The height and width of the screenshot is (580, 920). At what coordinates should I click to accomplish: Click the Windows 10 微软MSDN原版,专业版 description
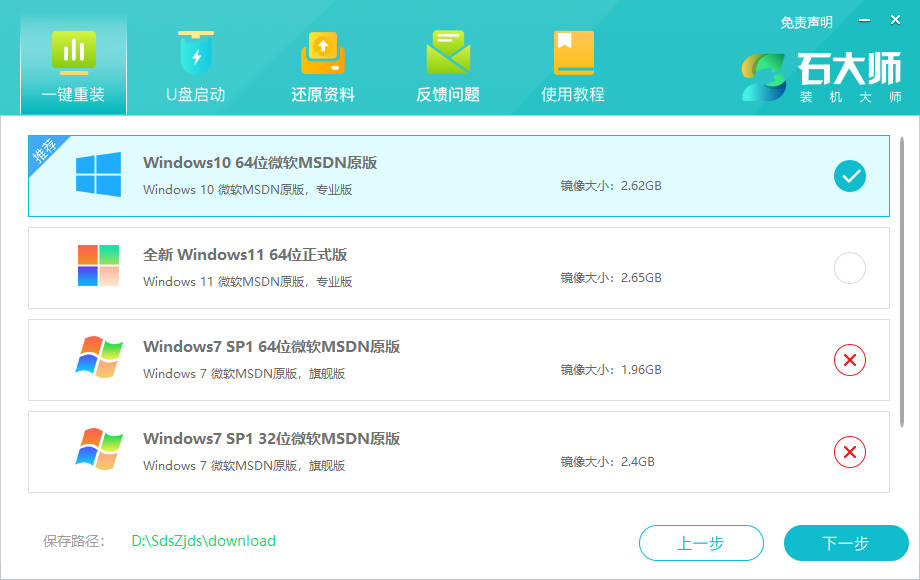(248, 190)
